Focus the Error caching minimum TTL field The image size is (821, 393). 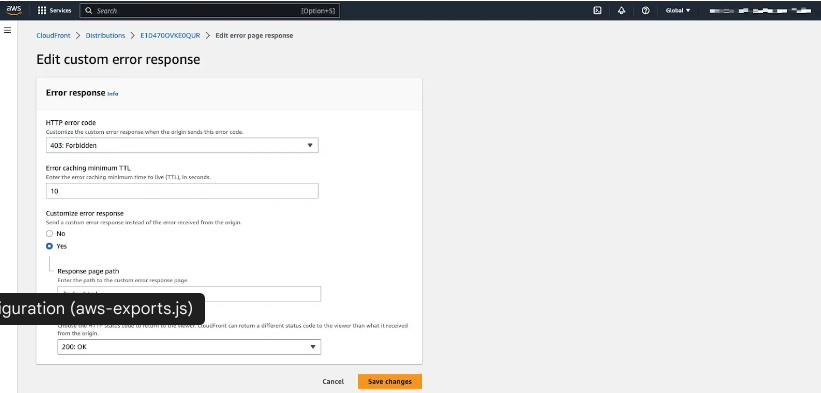[182, 191]
